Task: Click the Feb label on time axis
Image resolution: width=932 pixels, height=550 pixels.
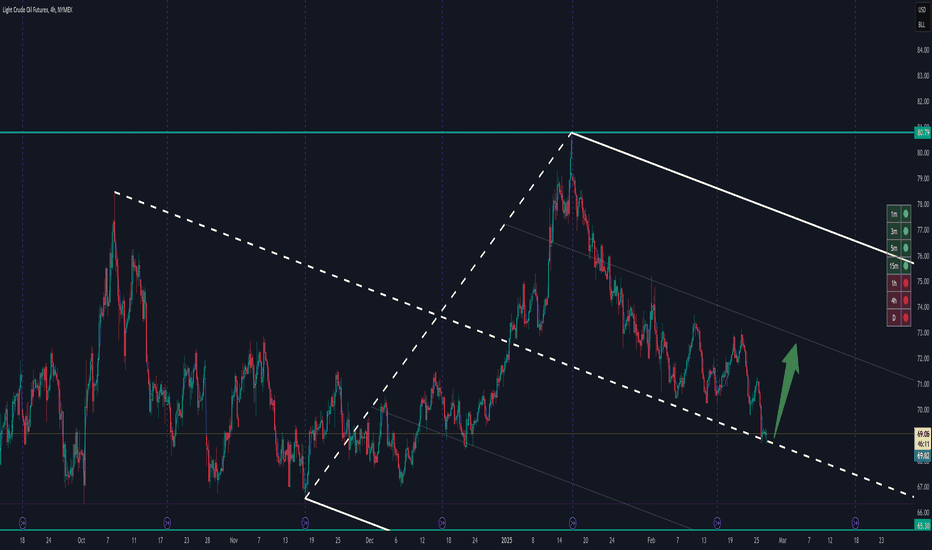Action: (651, 540)
